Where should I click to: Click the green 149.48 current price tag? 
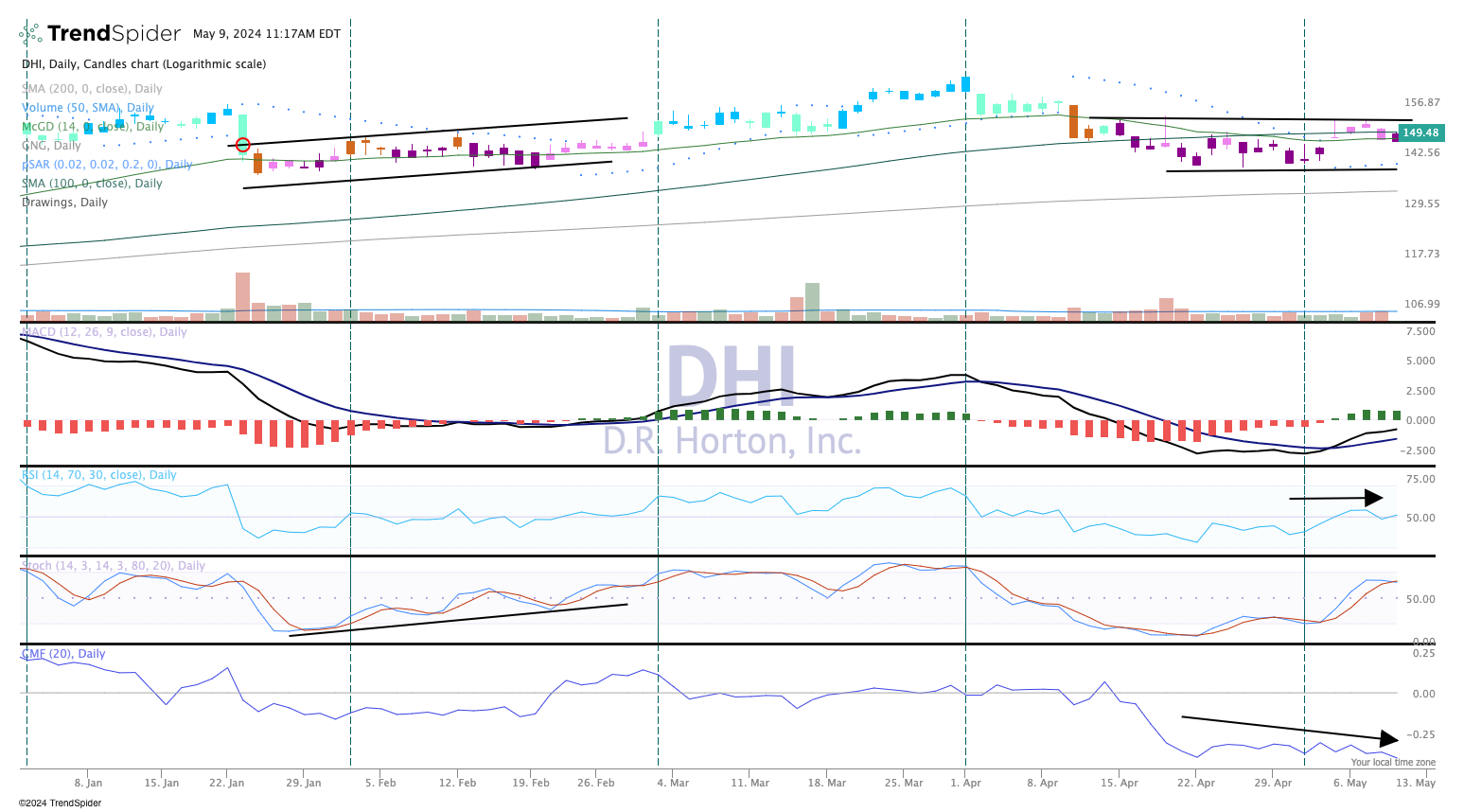[1420, 133]
